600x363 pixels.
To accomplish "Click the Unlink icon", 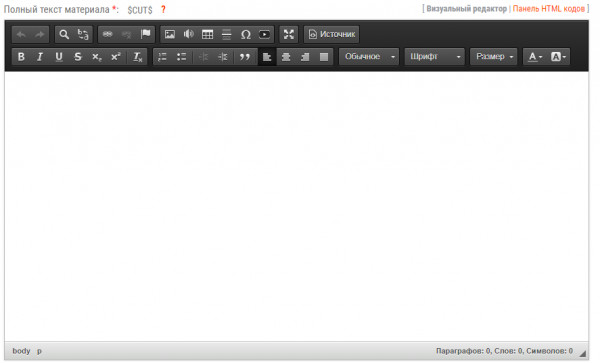I will pyautogui.click(x=127, y=34).
